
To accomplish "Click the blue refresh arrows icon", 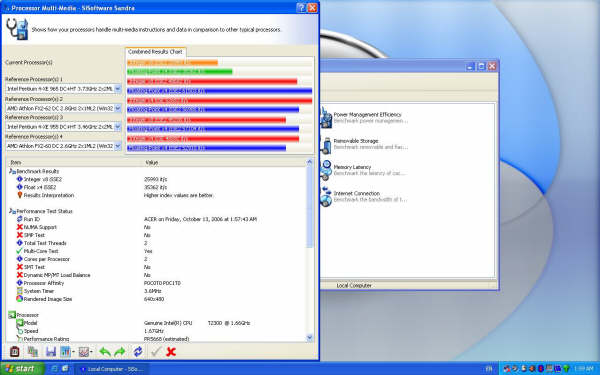I will (x=138, y=351).
